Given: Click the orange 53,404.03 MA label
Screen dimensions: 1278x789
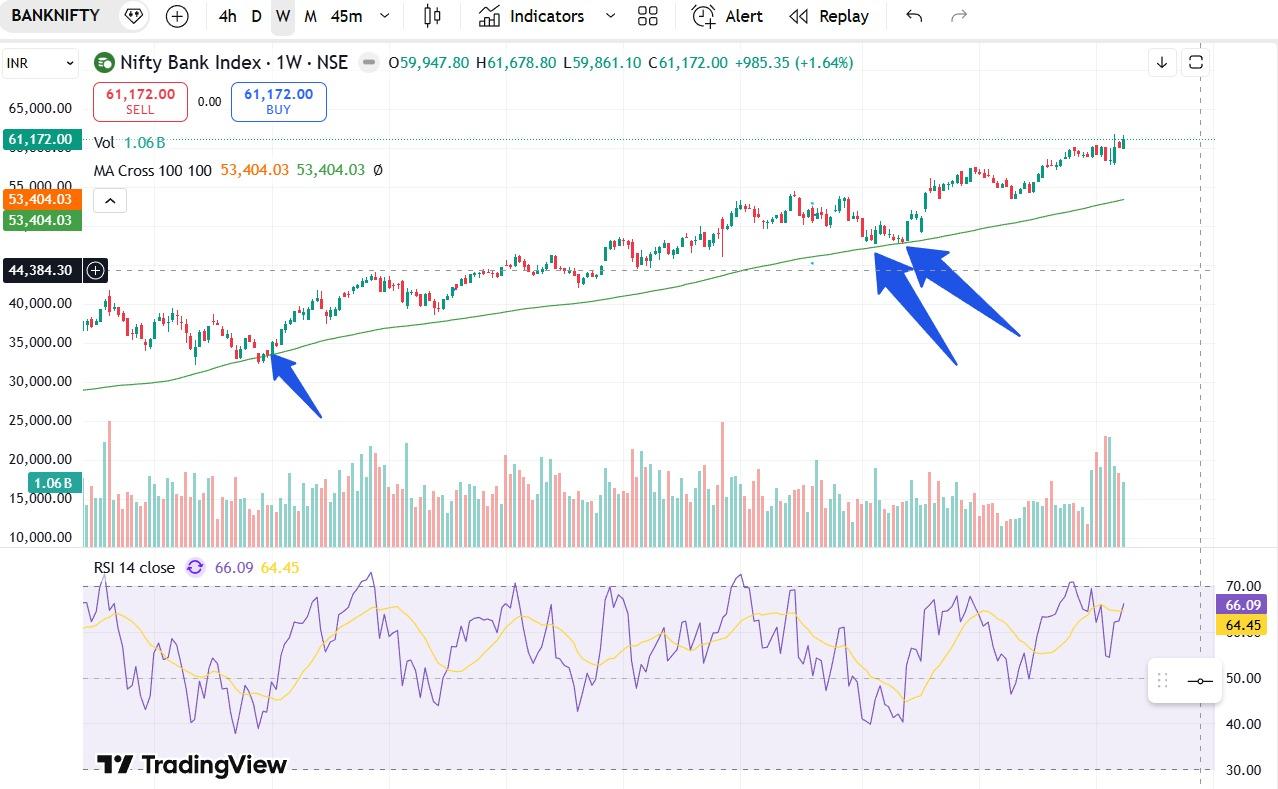Looking at the screenshot, I should [42, 200].
